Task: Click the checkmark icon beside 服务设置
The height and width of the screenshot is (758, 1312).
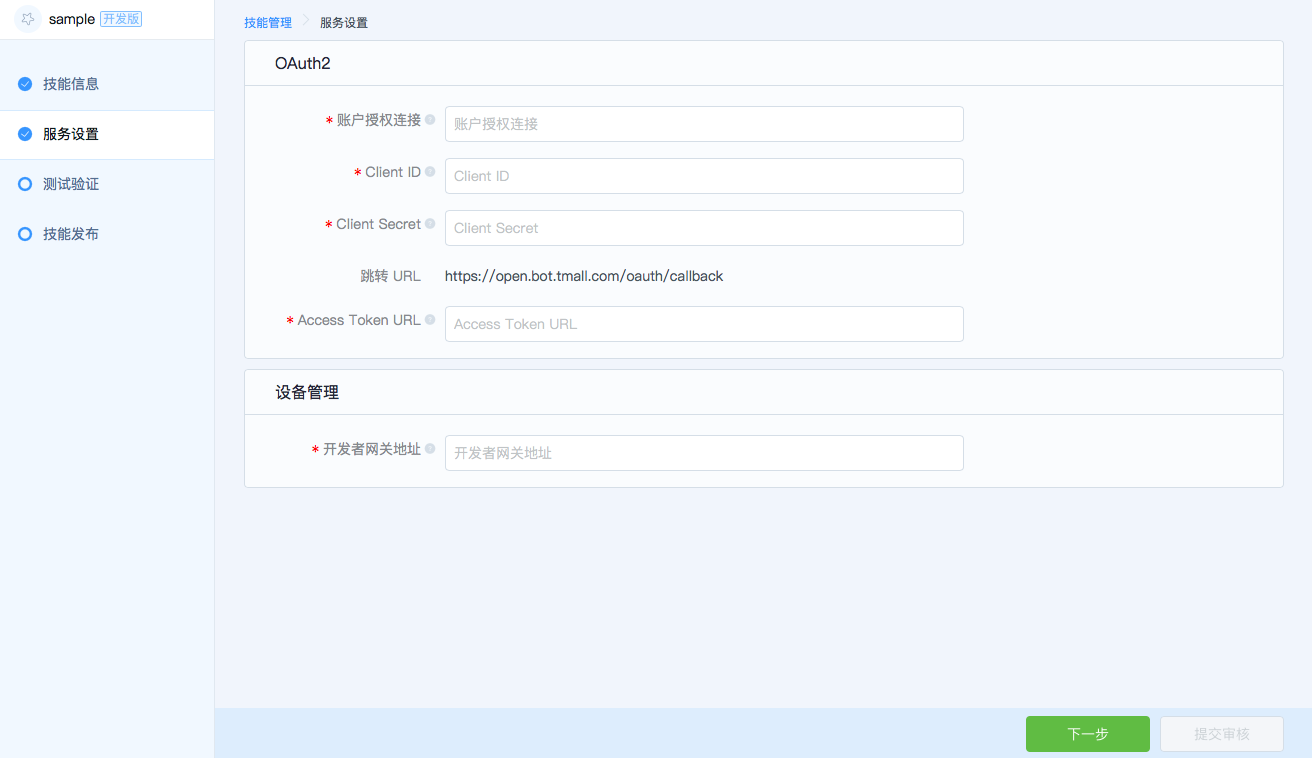Action: [25, 134]
